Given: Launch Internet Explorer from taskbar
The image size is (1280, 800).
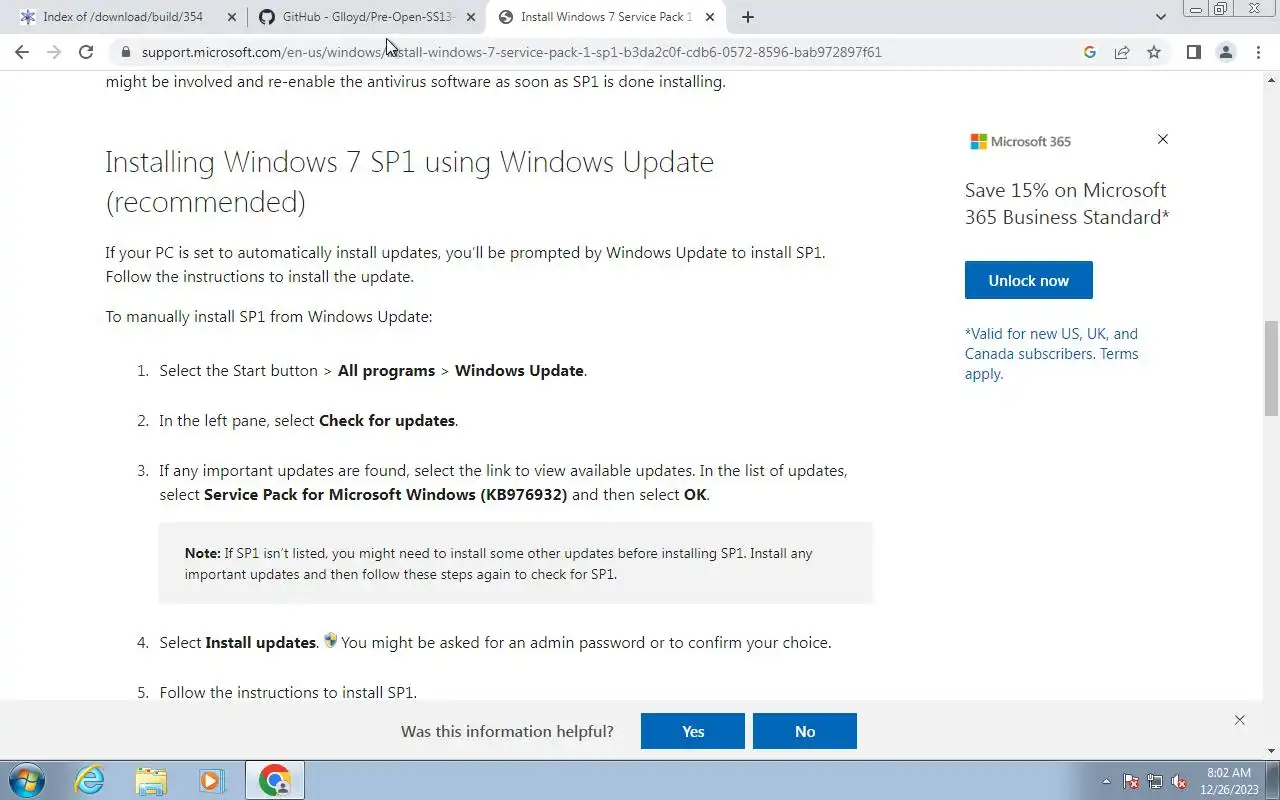Looking at the screenshot, I should click(x=90, y=780).
